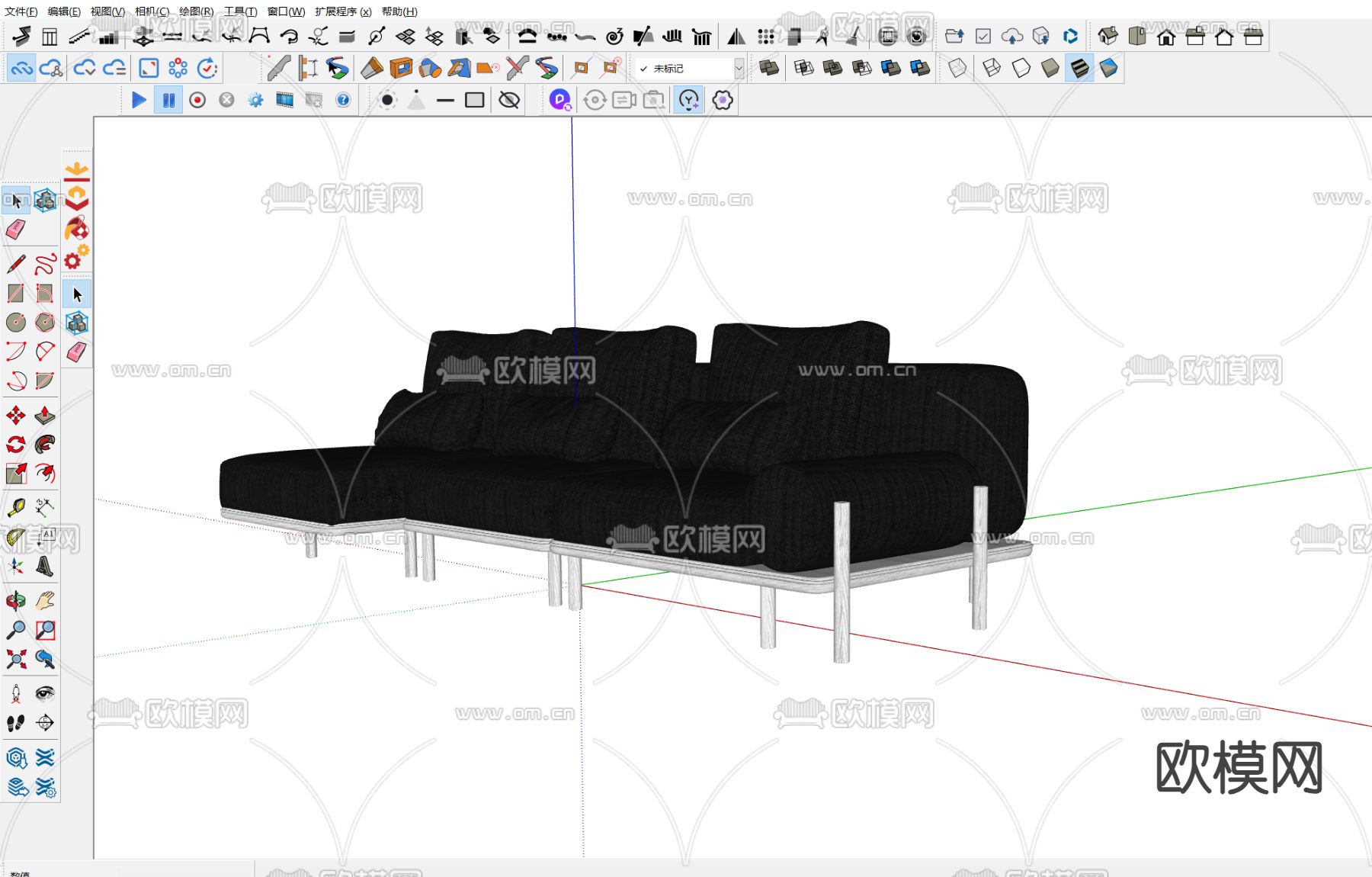Toggle X-ray face style
Screen dimensions: 1372x877
(x=957, y=69)
